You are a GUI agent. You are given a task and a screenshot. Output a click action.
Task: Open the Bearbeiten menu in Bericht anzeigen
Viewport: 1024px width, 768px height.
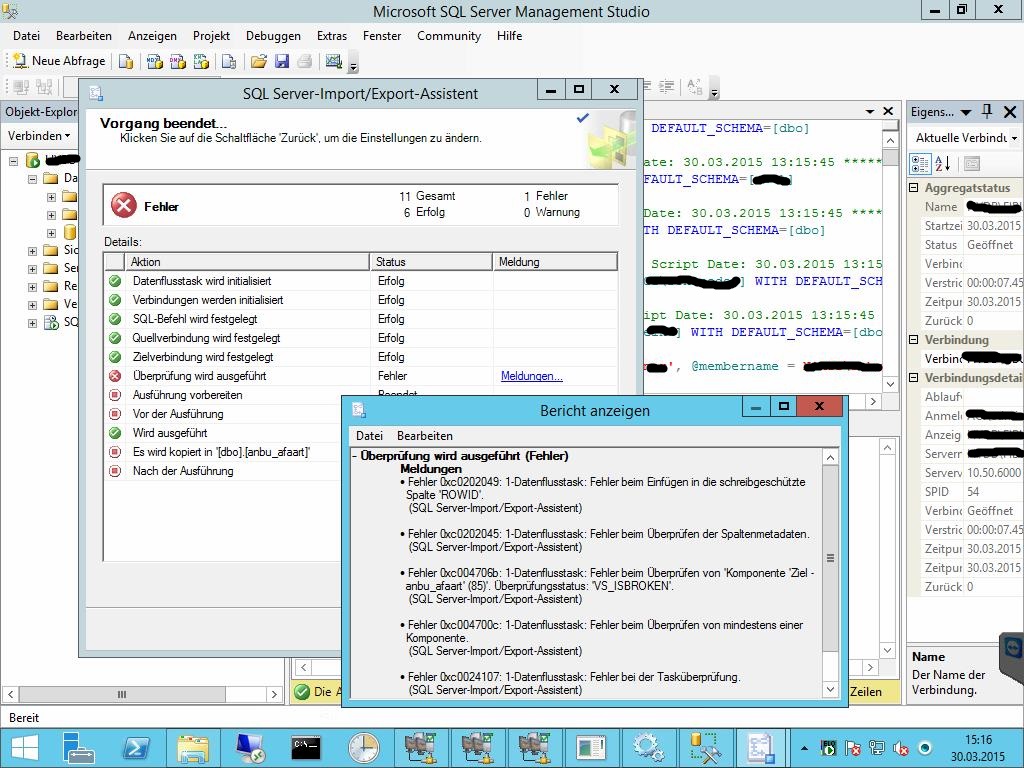pos(424,436)
